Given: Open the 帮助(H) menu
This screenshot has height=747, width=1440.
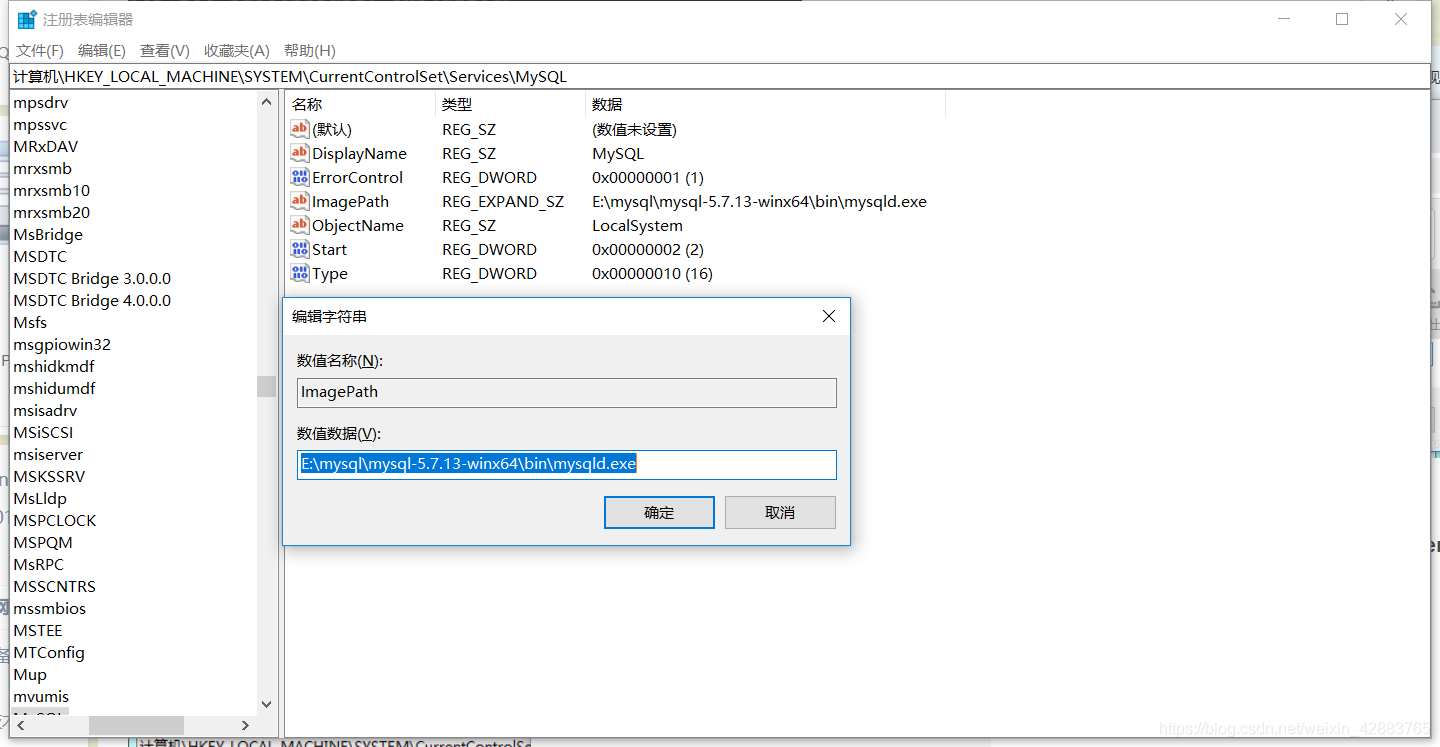Looking at the screenshot, I should (310, 51).
